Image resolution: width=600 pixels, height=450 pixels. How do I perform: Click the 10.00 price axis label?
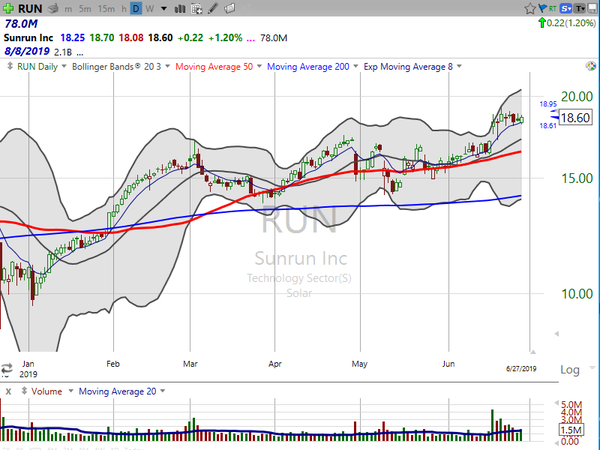click(x=577, y=294)
